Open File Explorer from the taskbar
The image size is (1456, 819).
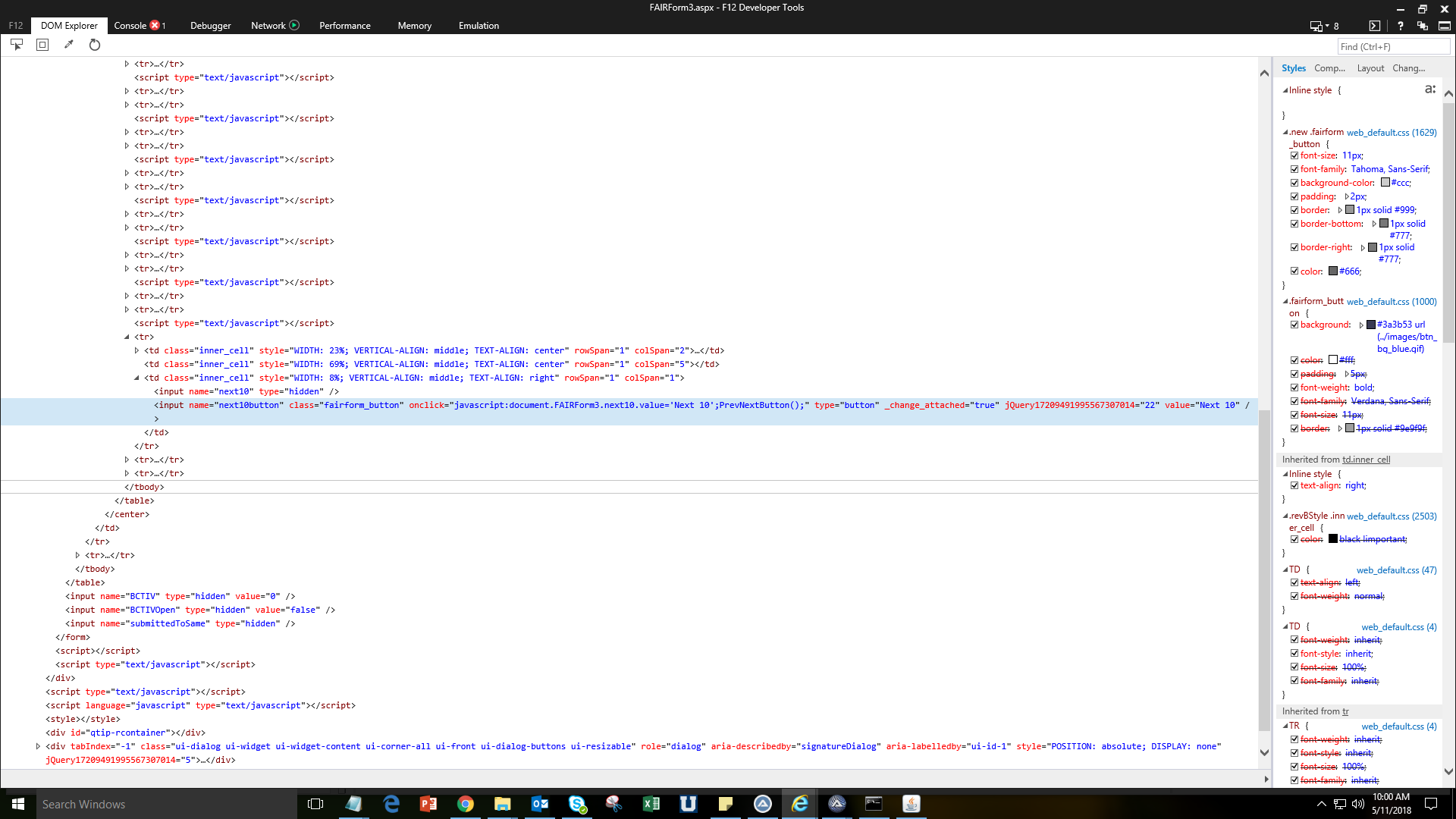pyautogui.click(x=503, y=804)
